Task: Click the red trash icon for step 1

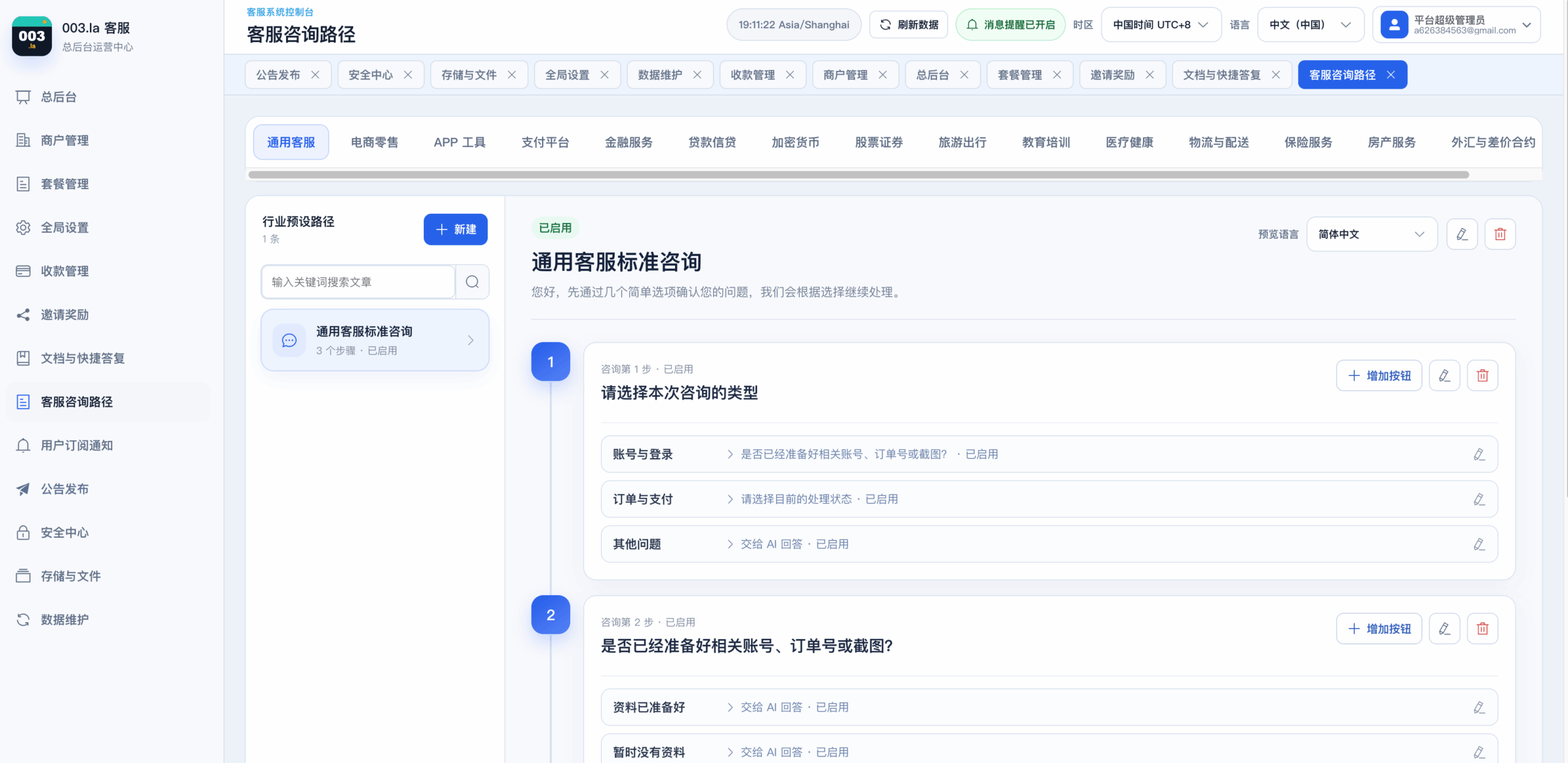Action: 1482,375
